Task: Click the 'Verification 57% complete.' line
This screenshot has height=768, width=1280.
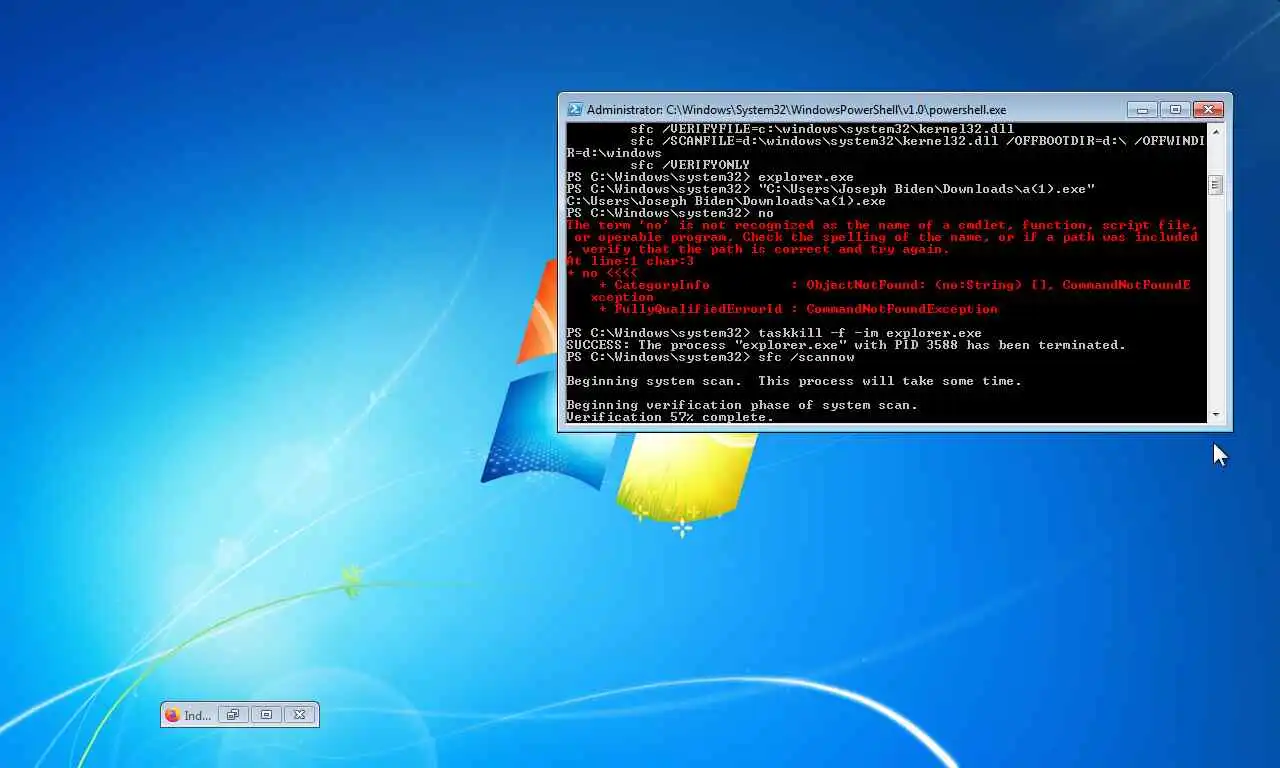Action: click(x=670, y=417)
